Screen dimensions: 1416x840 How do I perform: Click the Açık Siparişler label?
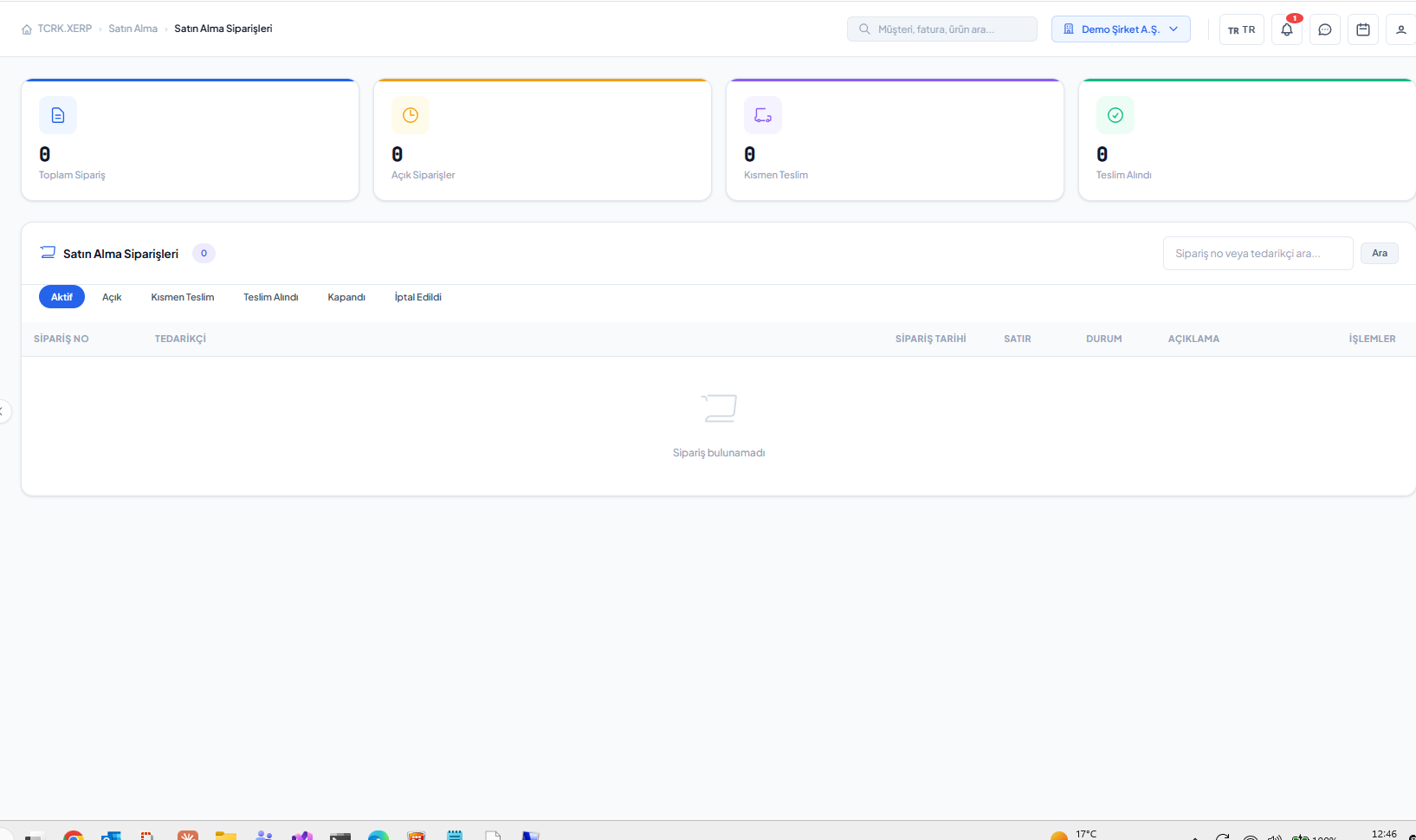pos(424,175)
